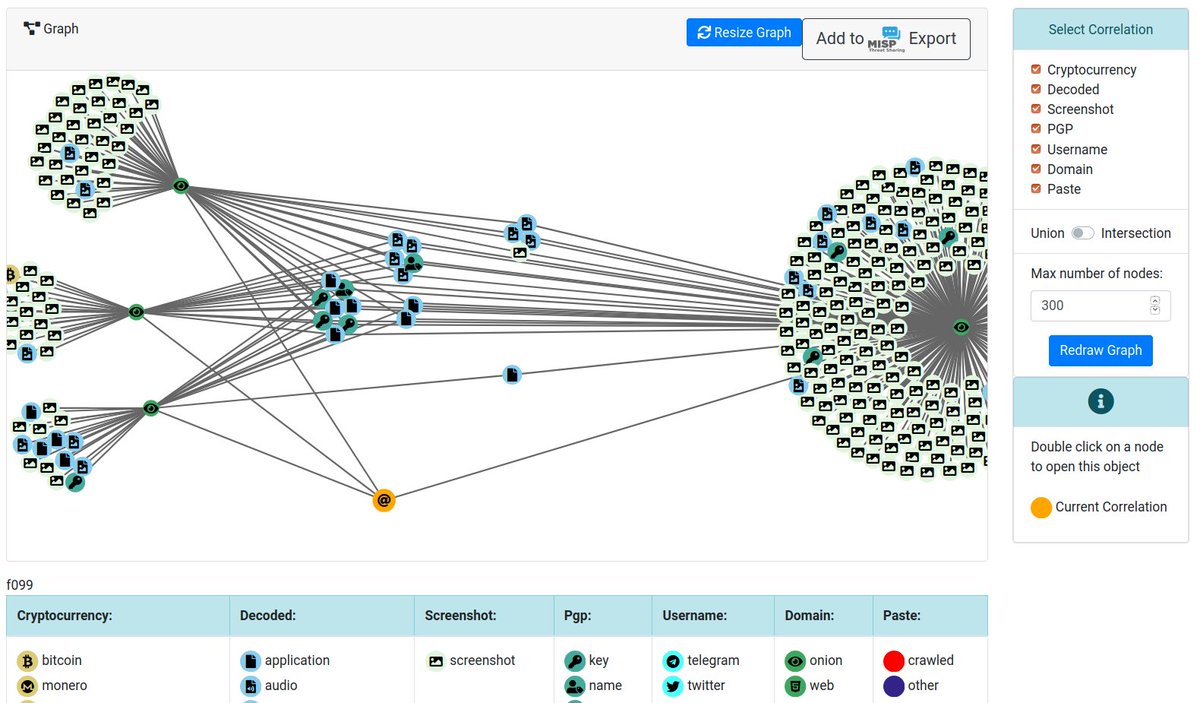Disable the Paste correlation checkbox
Screen dimensions: 1200x703
tap(1036, 189)
